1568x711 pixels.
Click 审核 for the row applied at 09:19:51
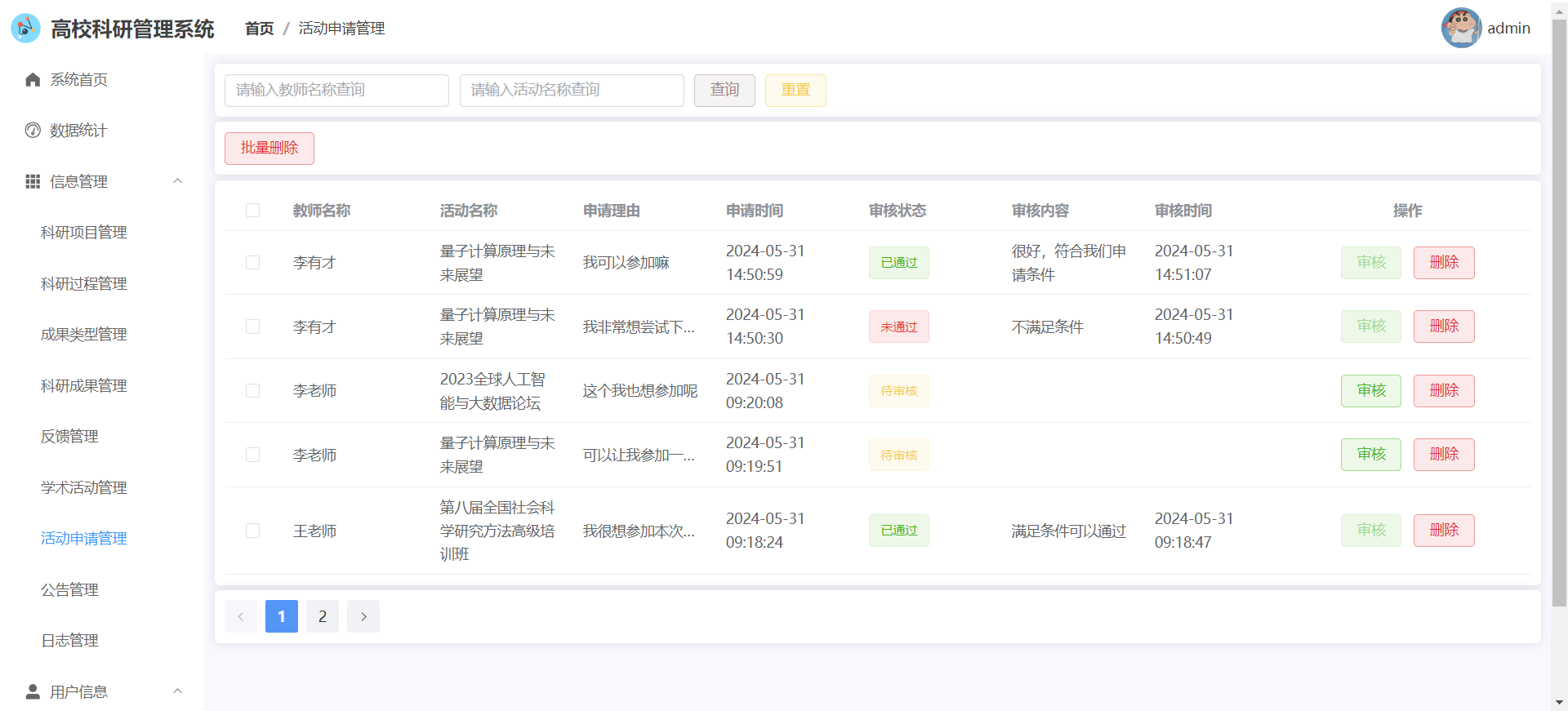pos(1371,454)
